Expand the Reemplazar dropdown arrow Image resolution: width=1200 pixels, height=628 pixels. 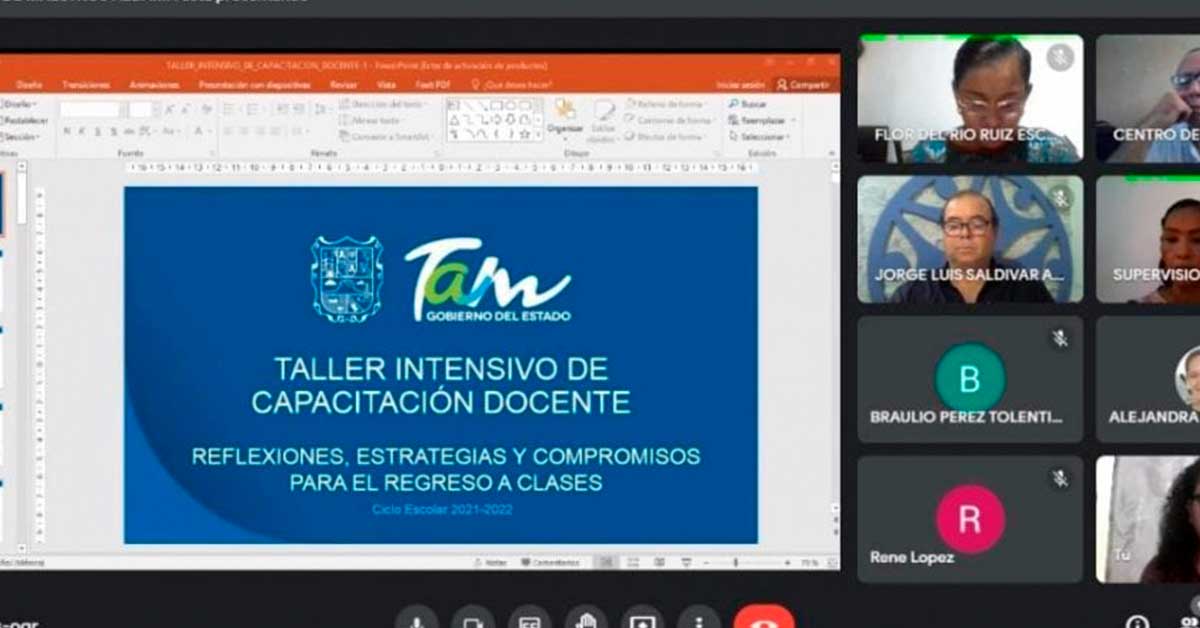[793, 120]
